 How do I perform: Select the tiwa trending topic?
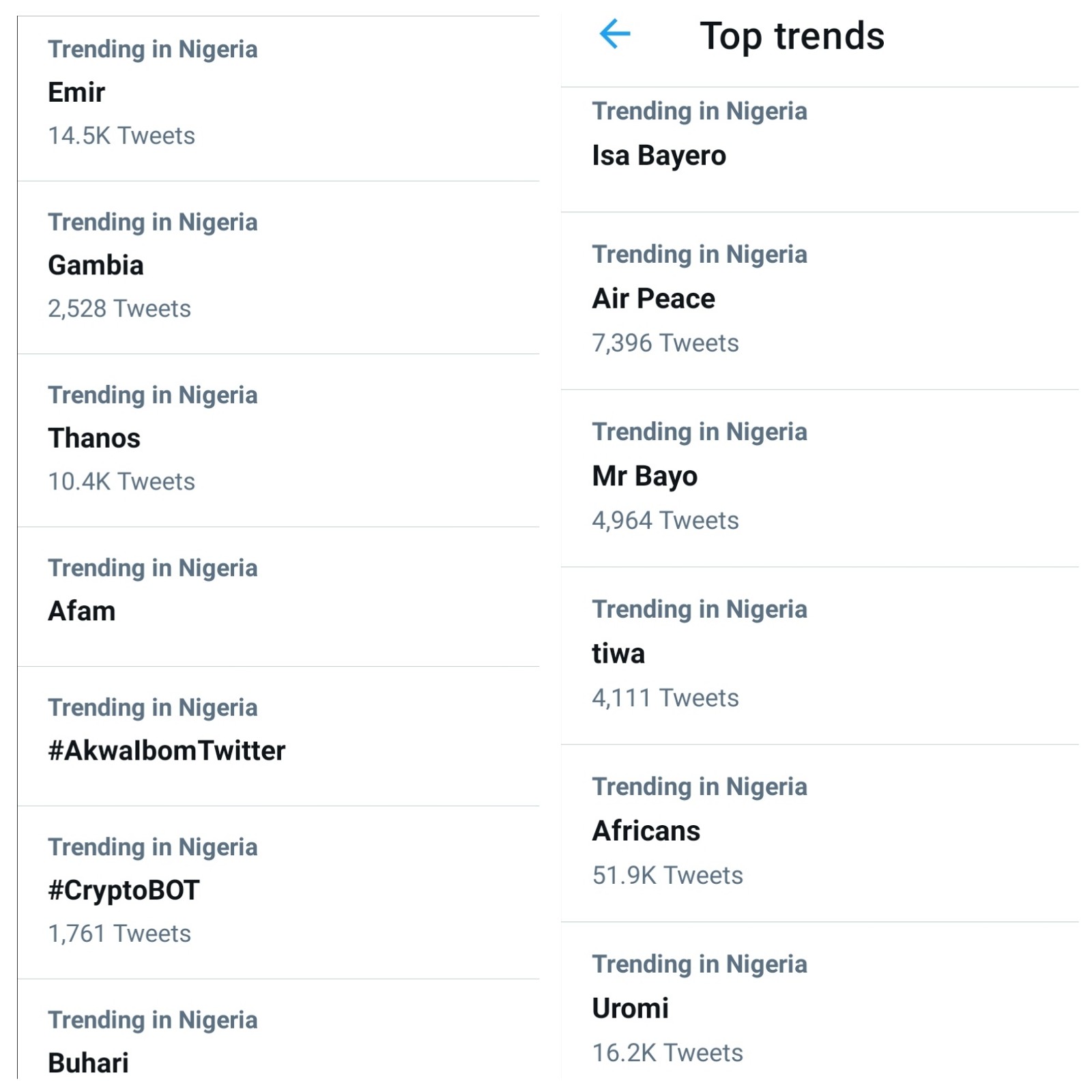(618, 654)
